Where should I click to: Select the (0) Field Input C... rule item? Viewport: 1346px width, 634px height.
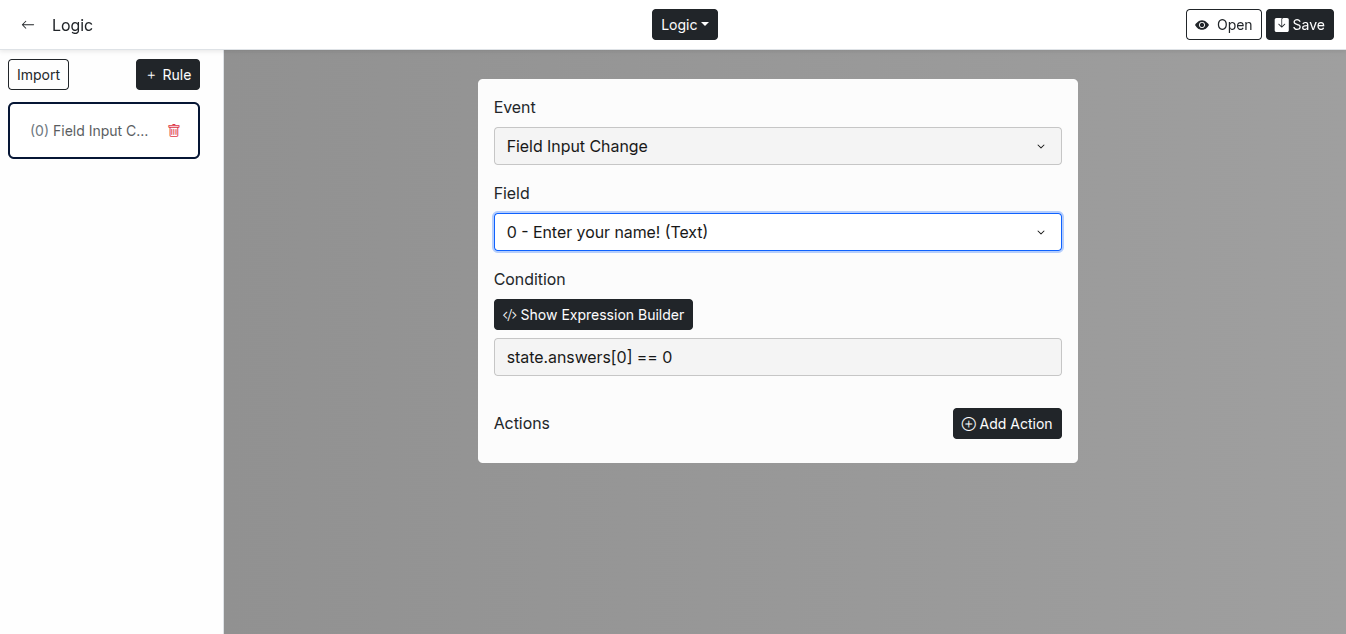[x=90, y=131]
